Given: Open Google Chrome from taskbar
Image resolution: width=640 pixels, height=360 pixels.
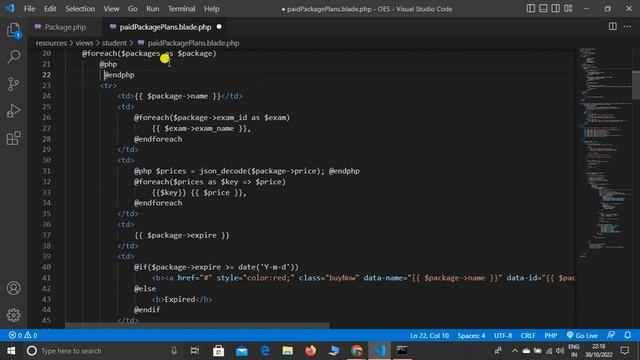Looking at the screenshot, I should pyautogui.click(x=357, y=351).
